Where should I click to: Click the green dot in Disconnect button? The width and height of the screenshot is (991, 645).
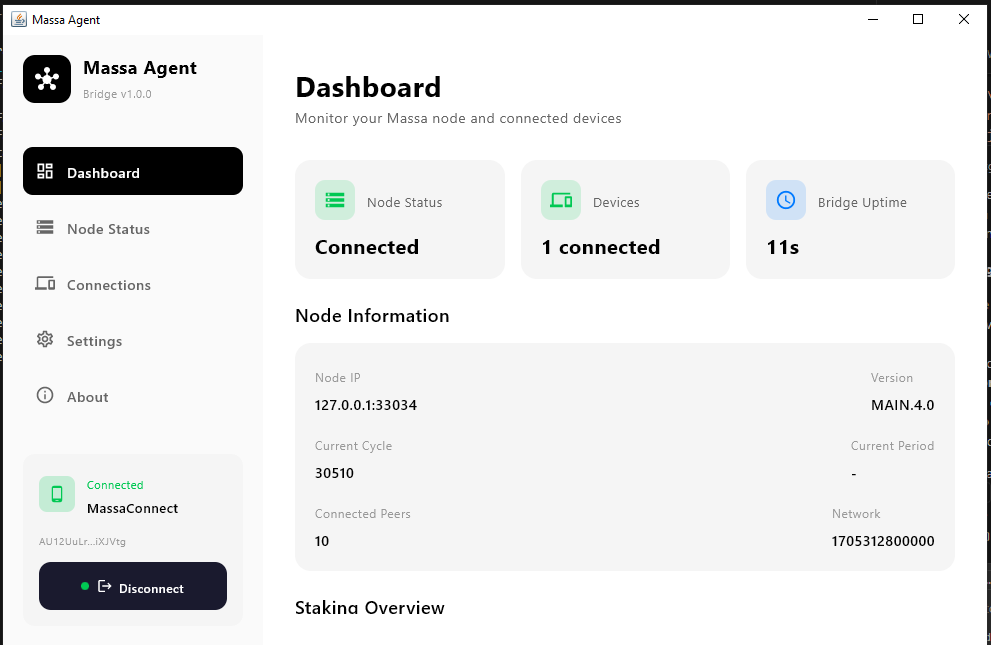84,586
